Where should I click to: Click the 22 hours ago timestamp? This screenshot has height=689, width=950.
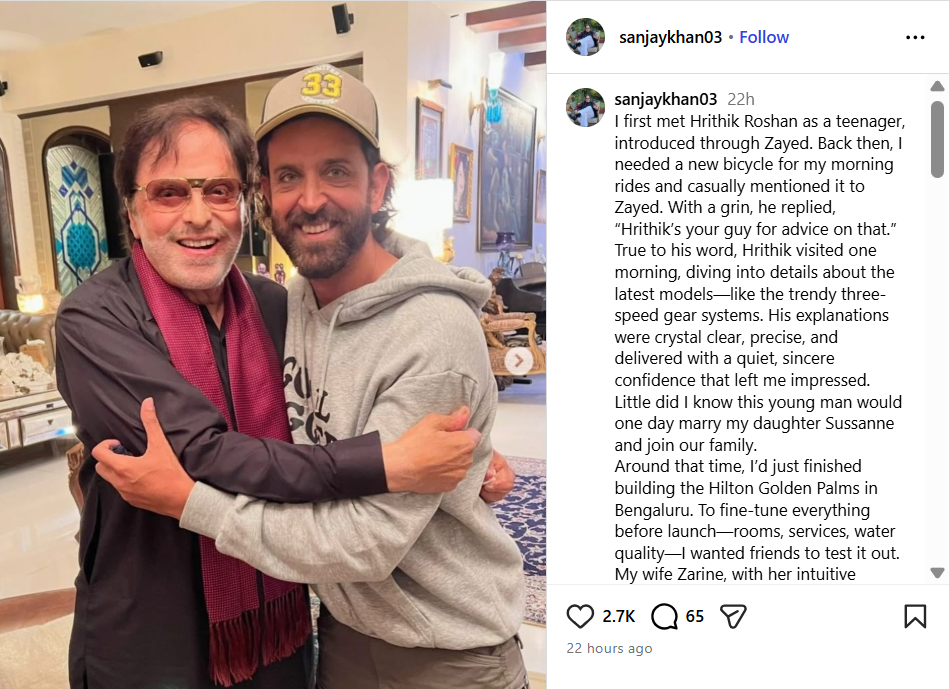(x=610, y=648)
